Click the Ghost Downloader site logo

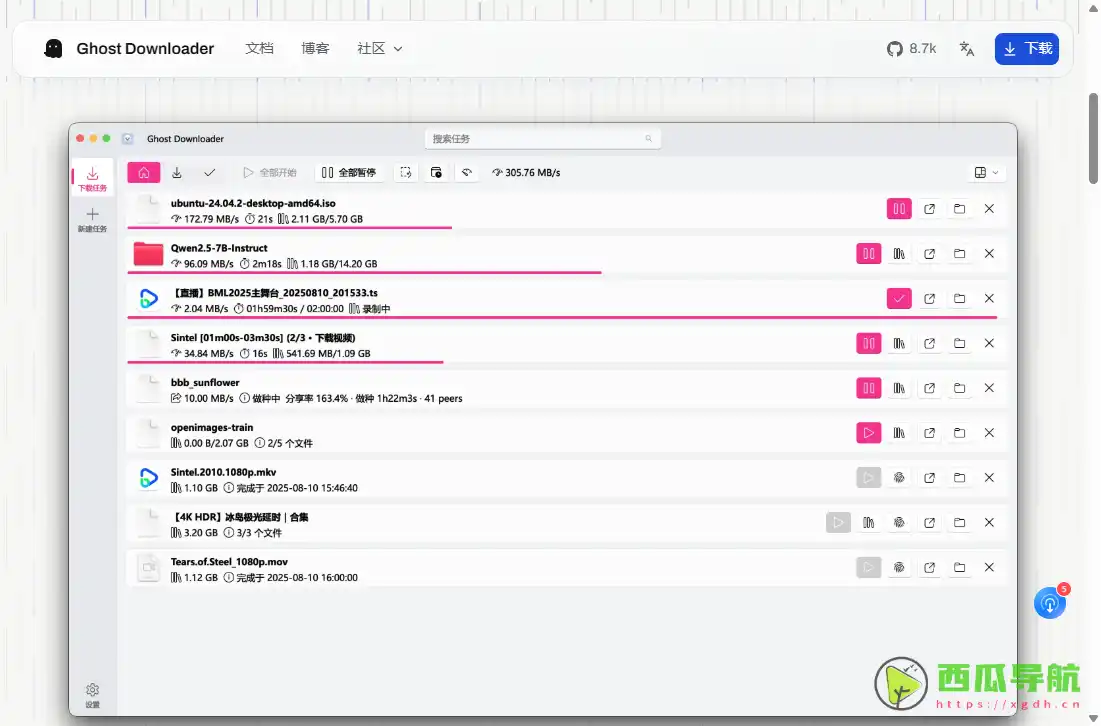click(129, 48)
